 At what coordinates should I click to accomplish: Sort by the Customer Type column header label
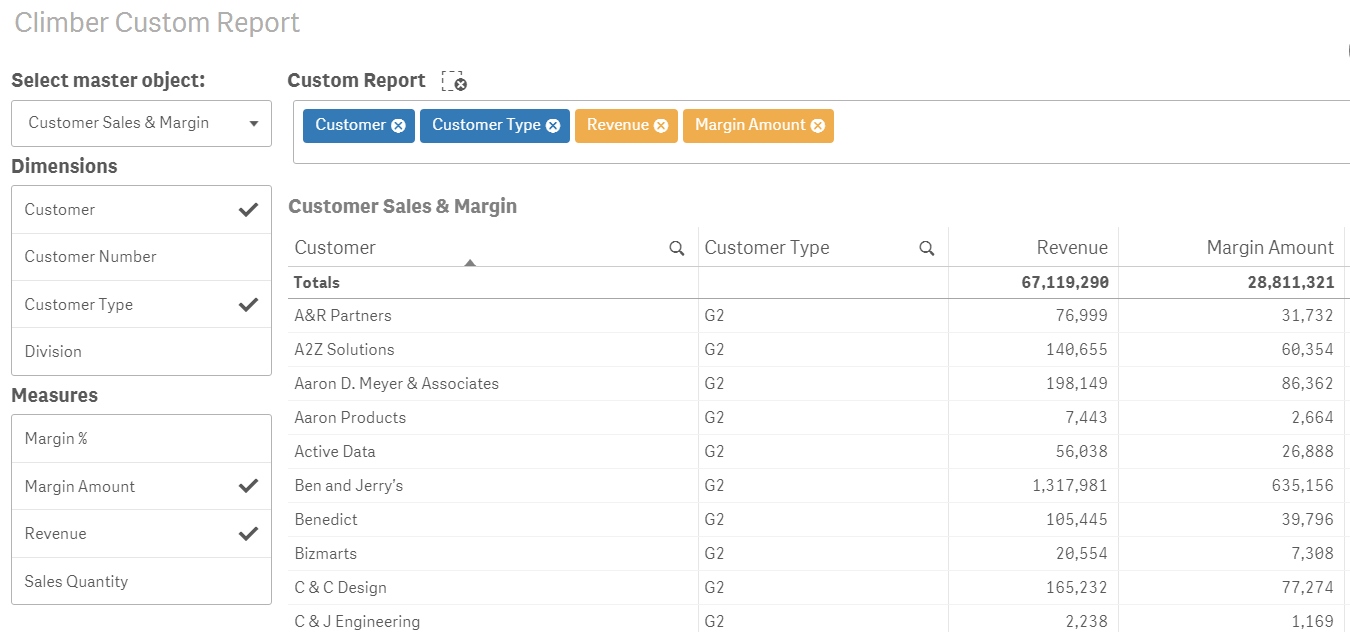(x=767, y=248)
